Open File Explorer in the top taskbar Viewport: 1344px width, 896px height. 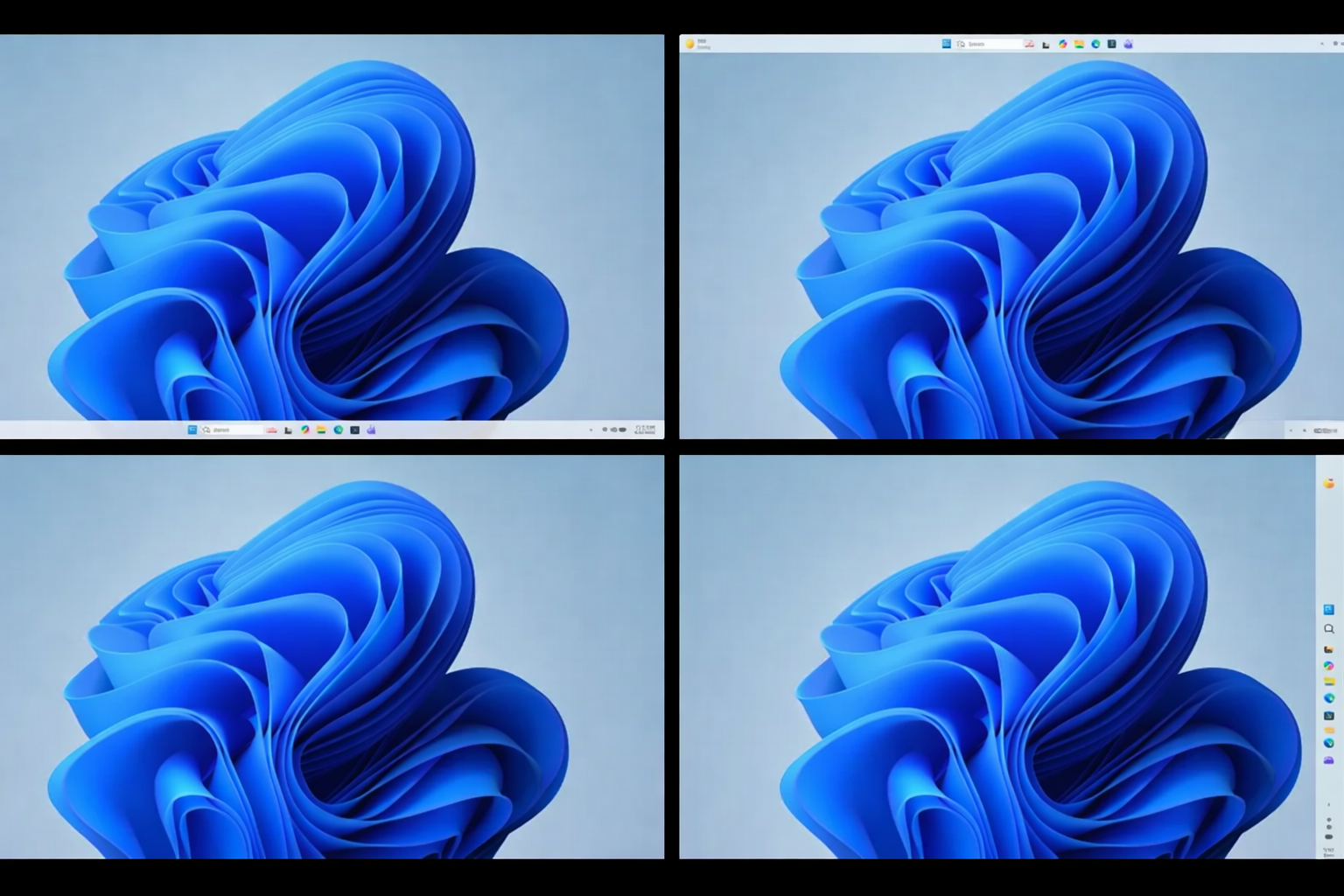click(x=1079, y=44)
